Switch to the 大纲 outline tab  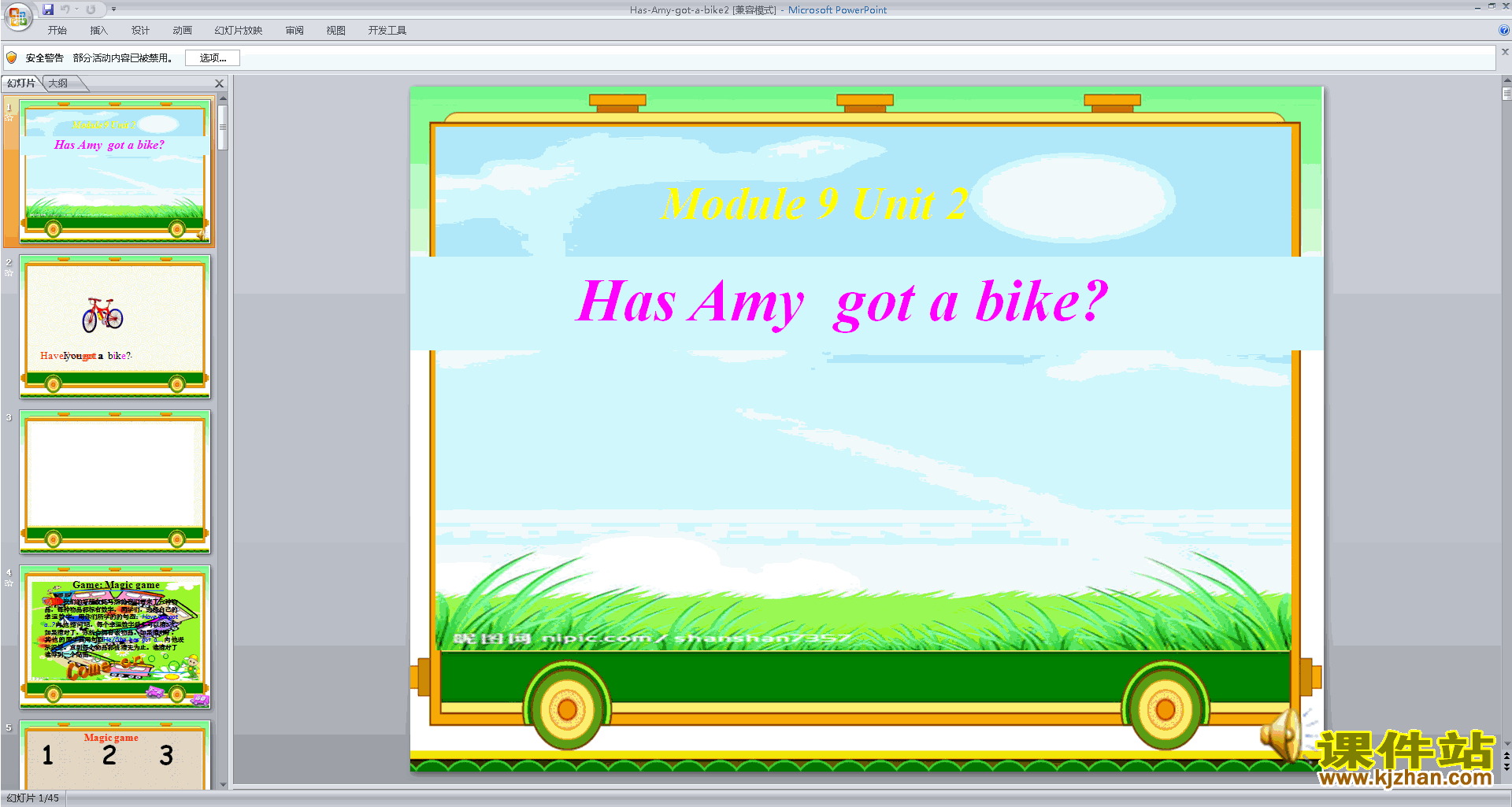[58, 83]
